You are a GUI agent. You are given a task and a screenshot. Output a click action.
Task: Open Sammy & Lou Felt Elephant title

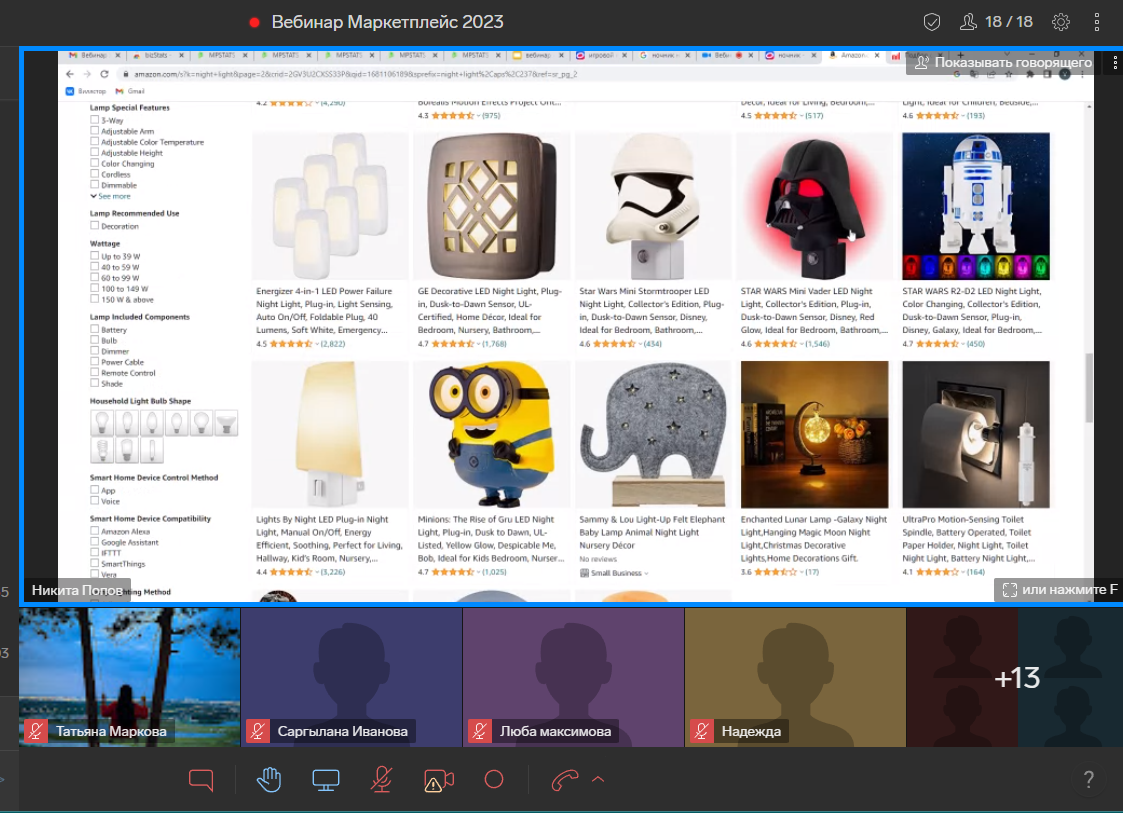pyautogui.click(x=652, y=532)
